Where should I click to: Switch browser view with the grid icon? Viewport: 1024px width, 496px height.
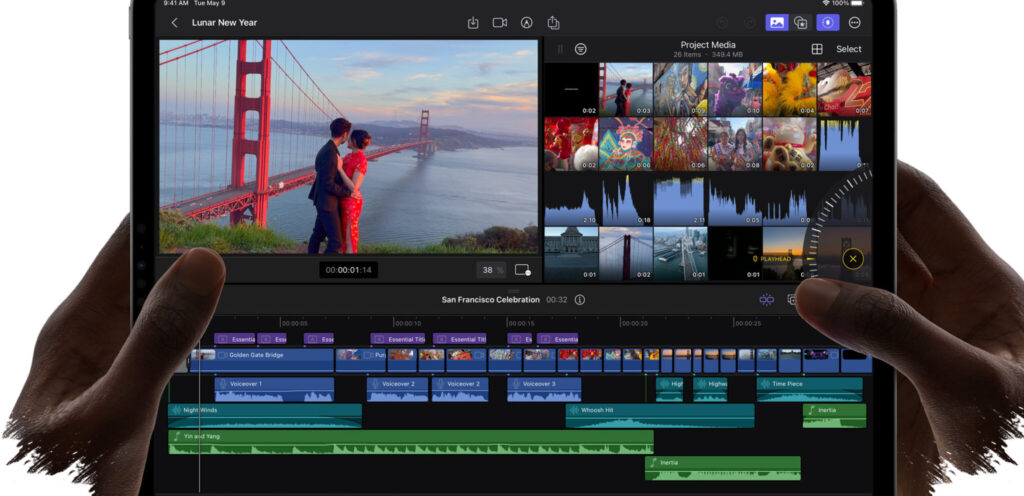(817, 49)
